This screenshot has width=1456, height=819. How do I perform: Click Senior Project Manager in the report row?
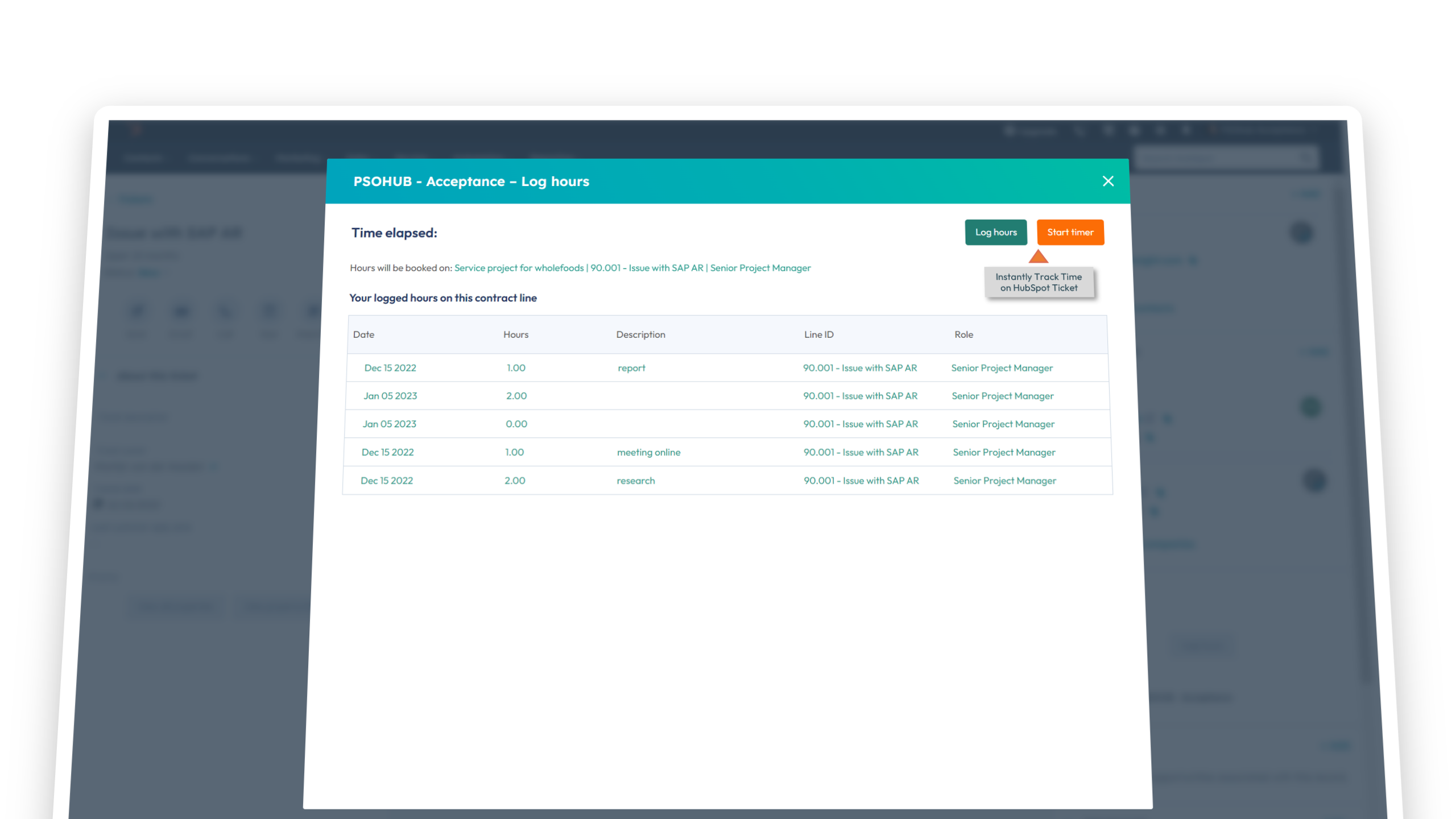click(x=1002, y=368)
